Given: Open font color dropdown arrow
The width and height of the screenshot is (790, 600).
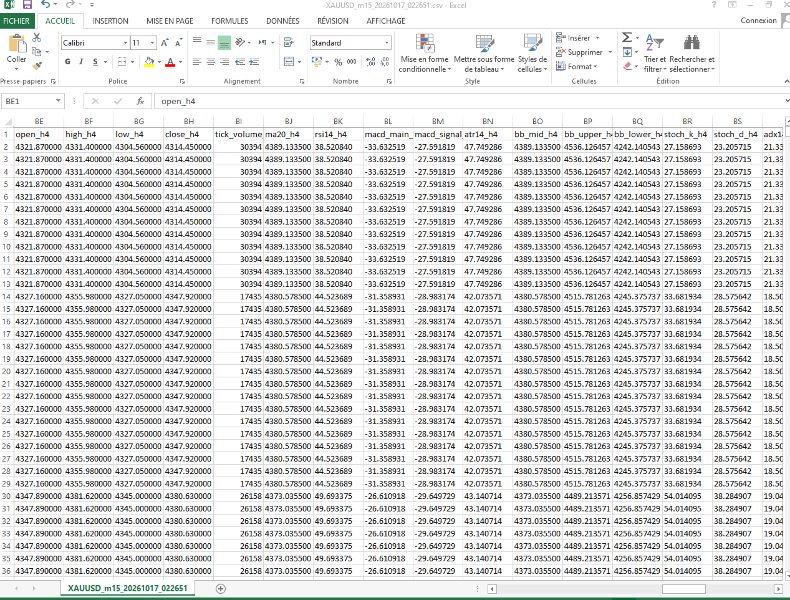Looking at the screenshot, I should tap(180, 62).
